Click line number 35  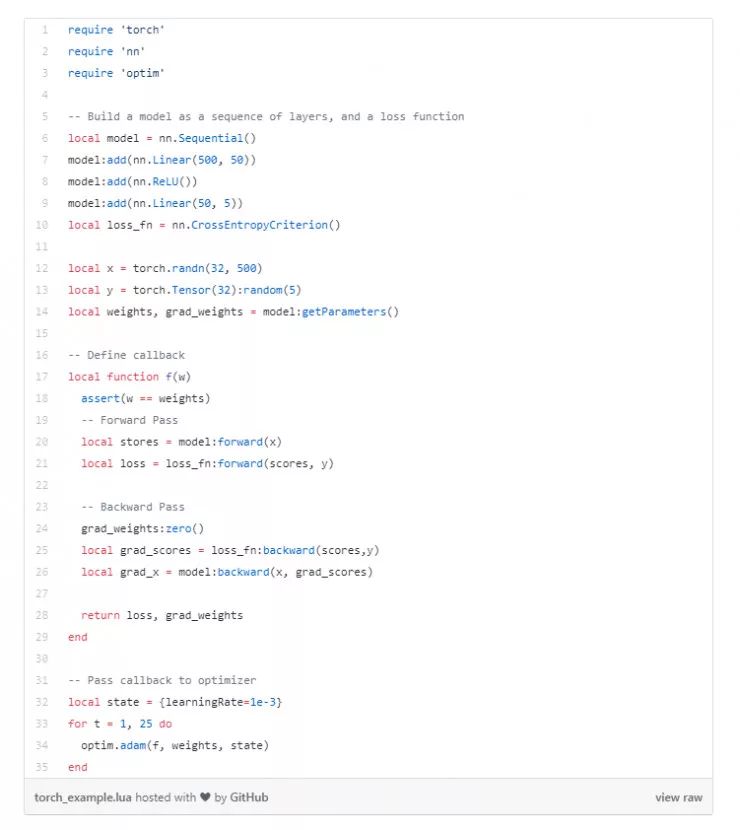[x=42, y=767]
